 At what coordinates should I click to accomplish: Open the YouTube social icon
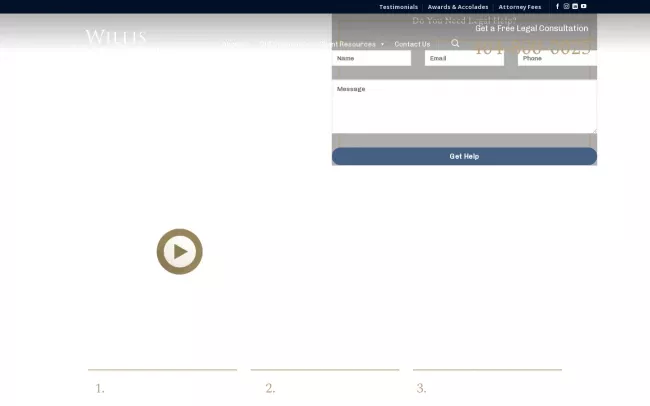click(584, 6)
